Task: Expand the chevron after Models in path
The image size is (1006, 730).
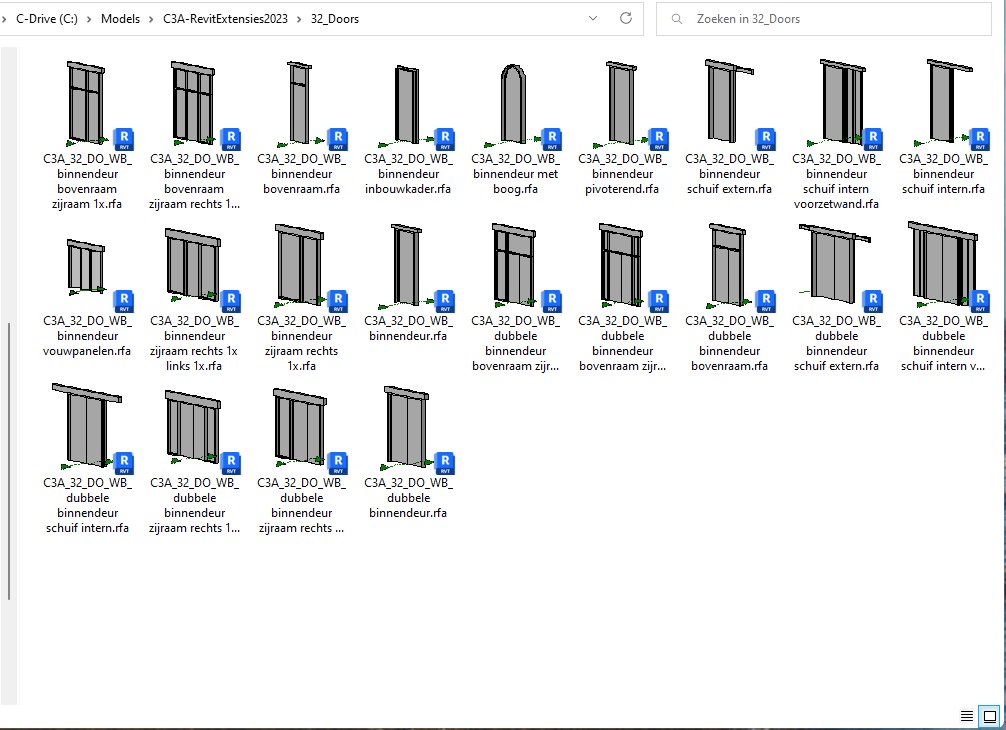Action: click(151, 19)
